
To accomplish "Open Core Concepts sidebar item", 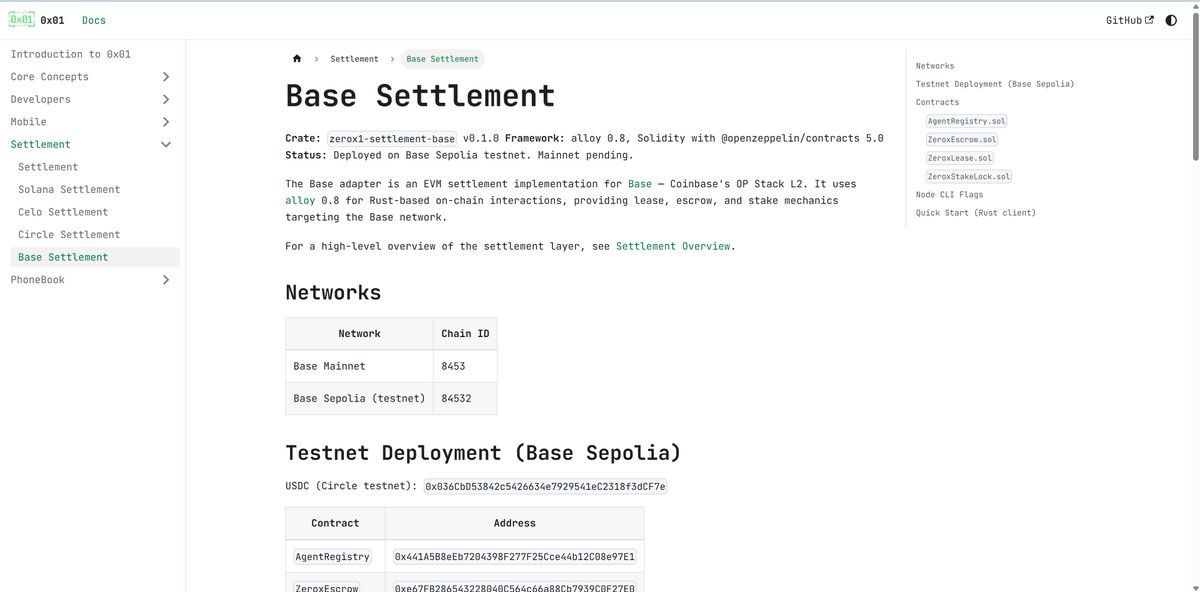I will click(49, 77).
